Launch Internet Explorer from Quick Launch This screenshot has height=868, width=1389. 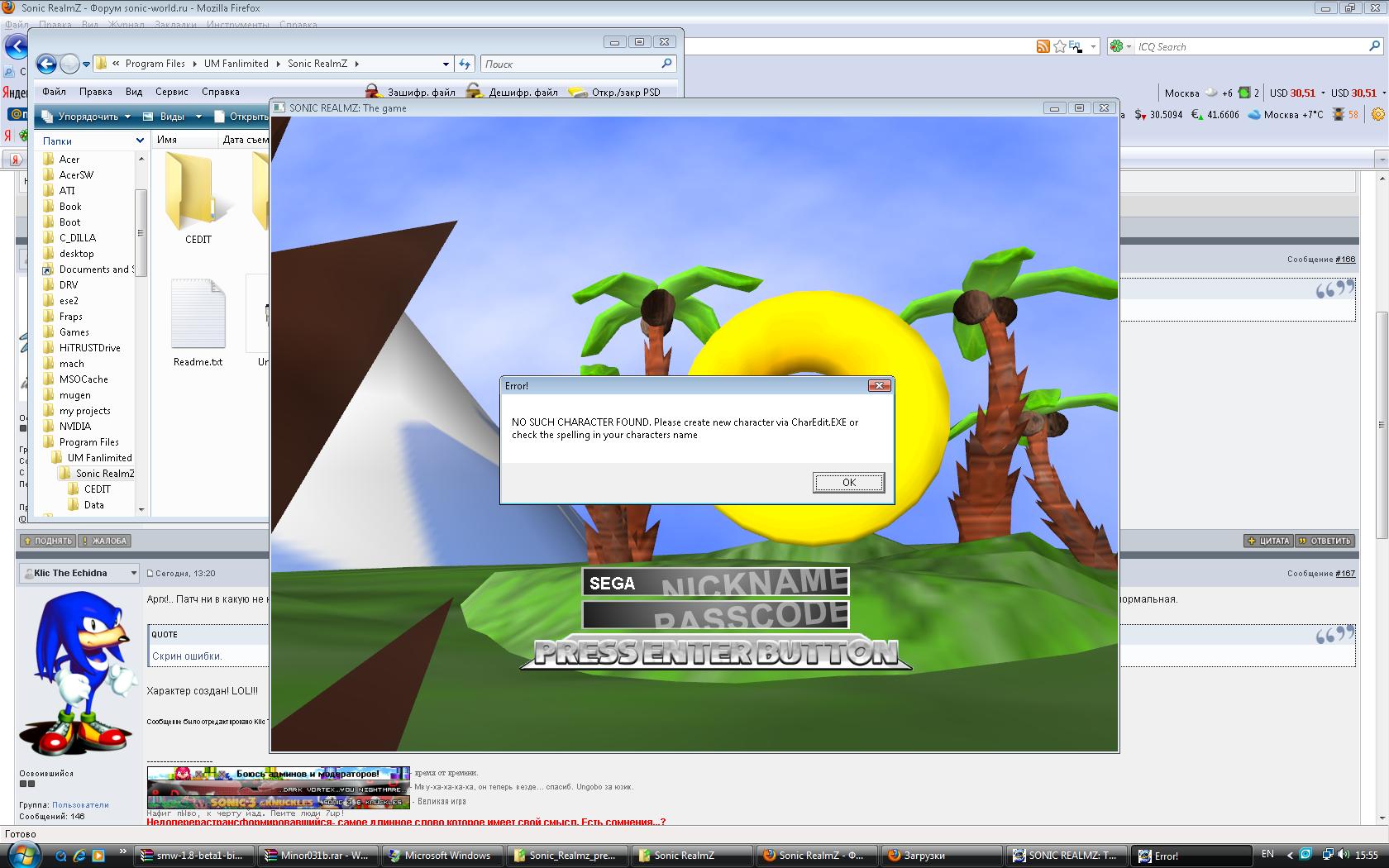[79, 856]
